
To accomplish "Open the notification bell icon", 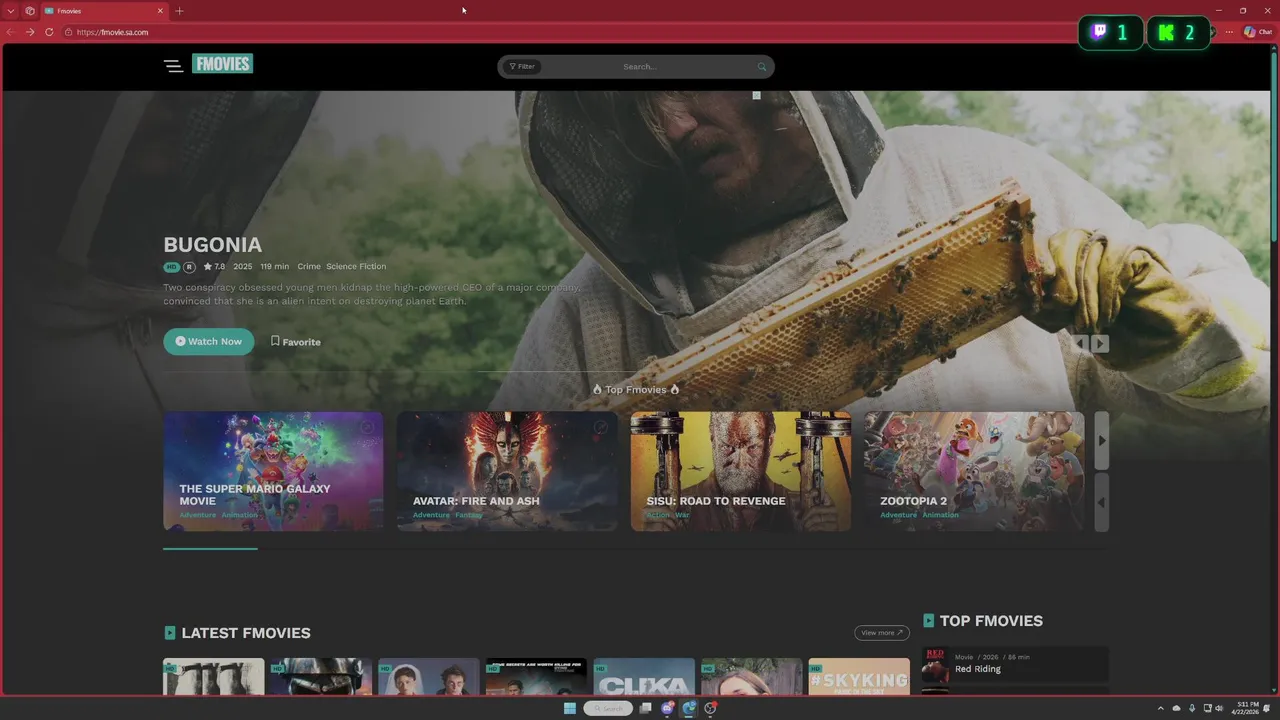I will click(x=1267, y=708).
